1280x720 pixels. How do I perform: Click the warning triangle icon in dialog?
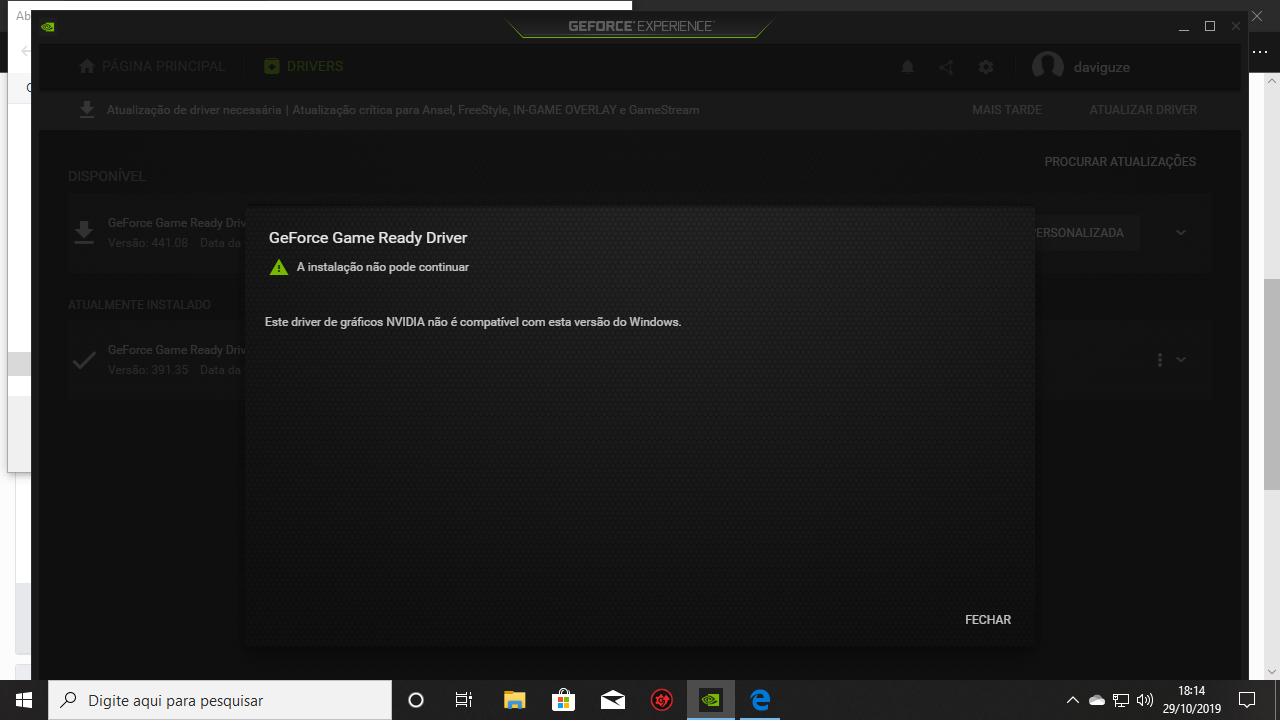tap(279, 267)
